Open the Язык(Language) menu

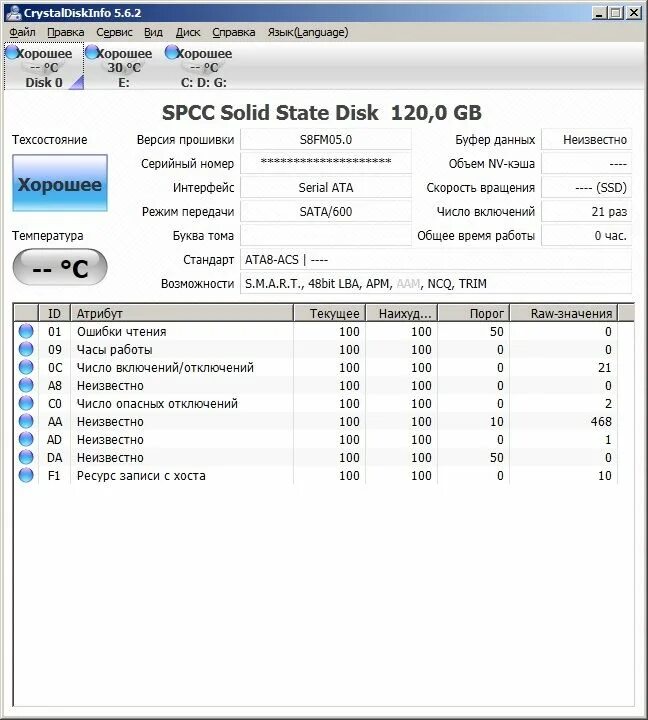click(x=308, y=32)
